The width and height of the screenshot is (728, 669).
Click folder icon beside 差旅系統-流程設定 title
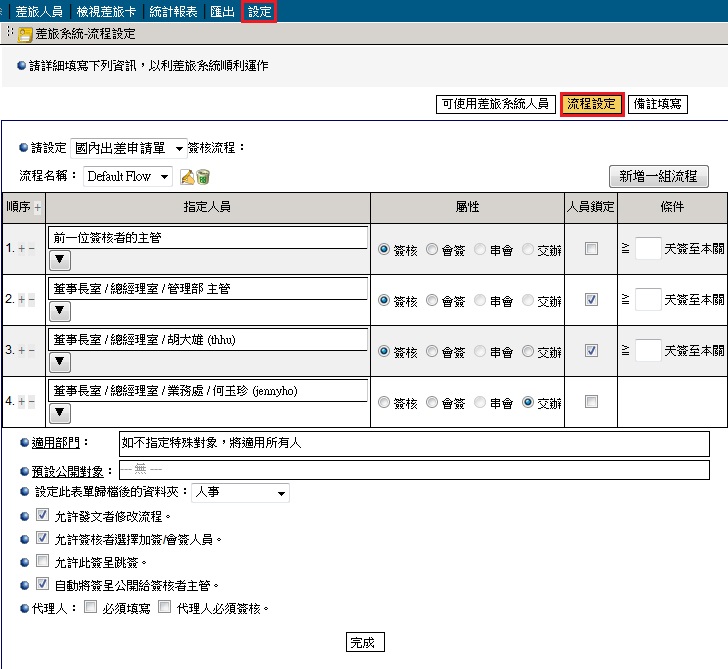point(25,34)
